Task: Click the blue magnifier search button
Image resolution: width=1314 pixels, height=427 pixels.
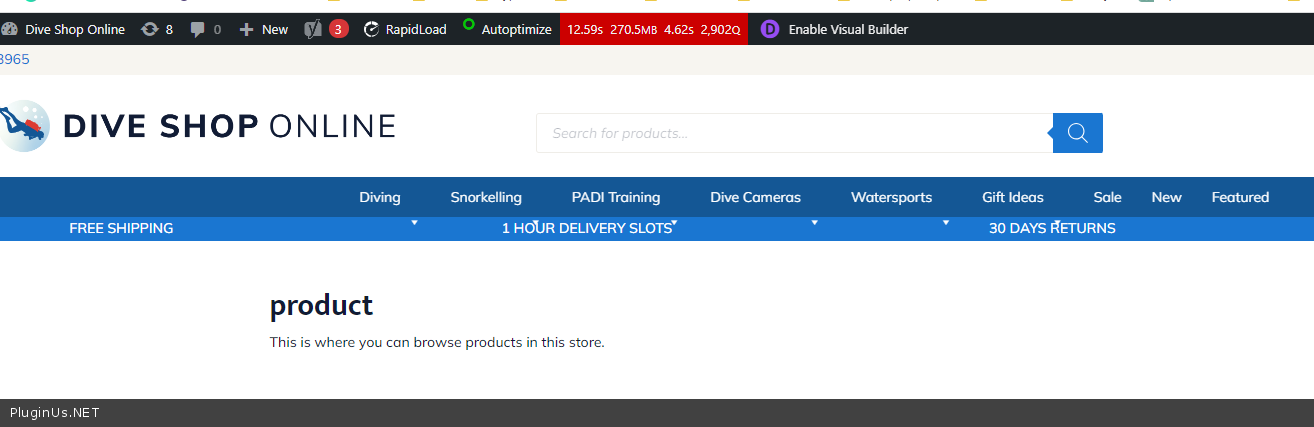Action: (1078, 133)
